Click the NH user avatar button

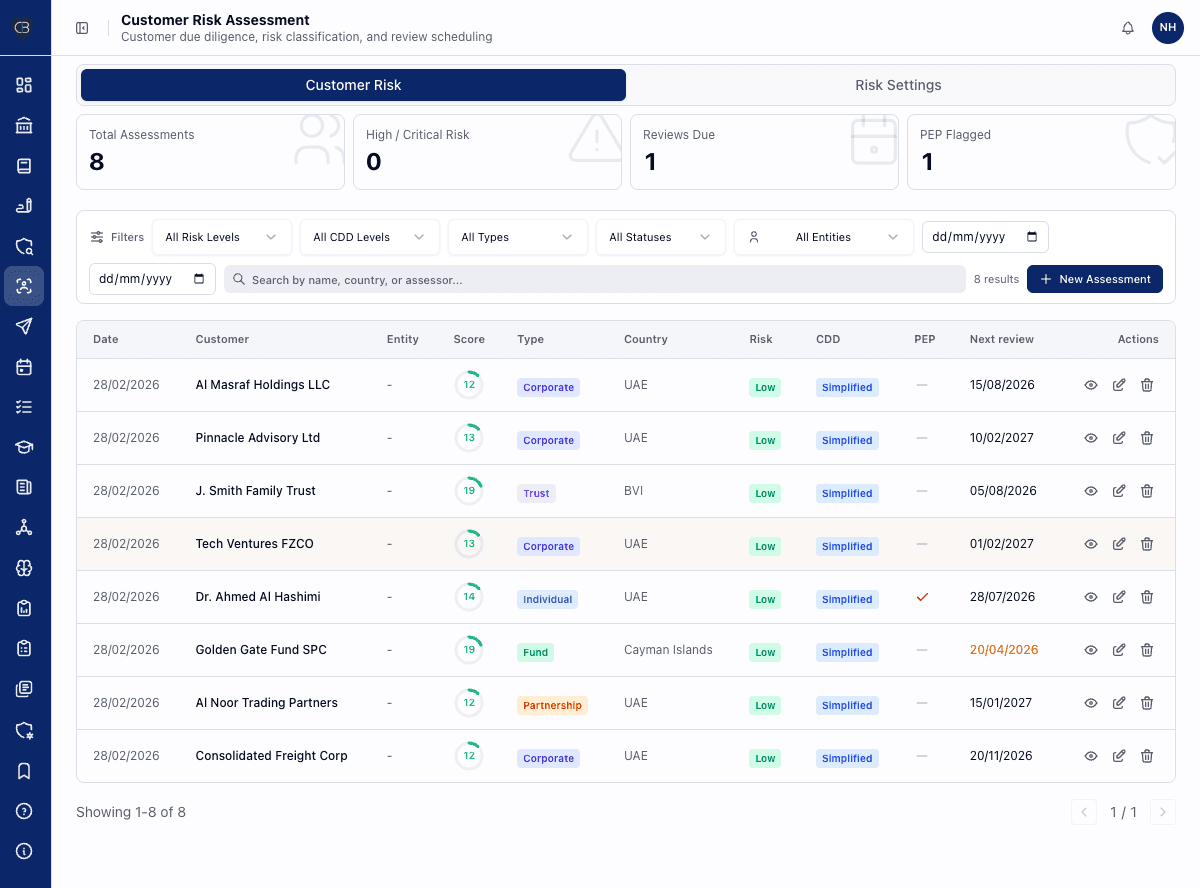click(x=1167, y=28)
